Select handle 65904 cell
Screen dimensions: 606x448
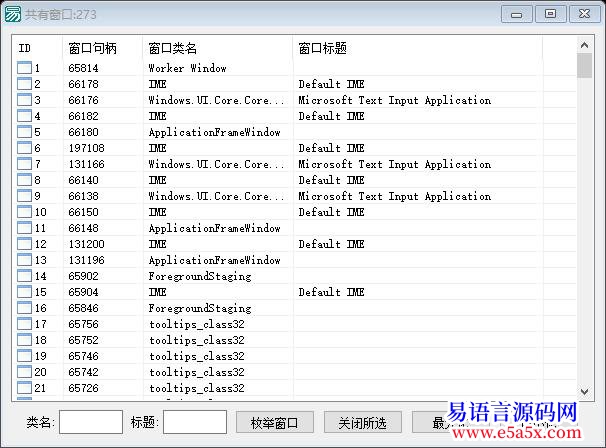[x=83, y=292]
